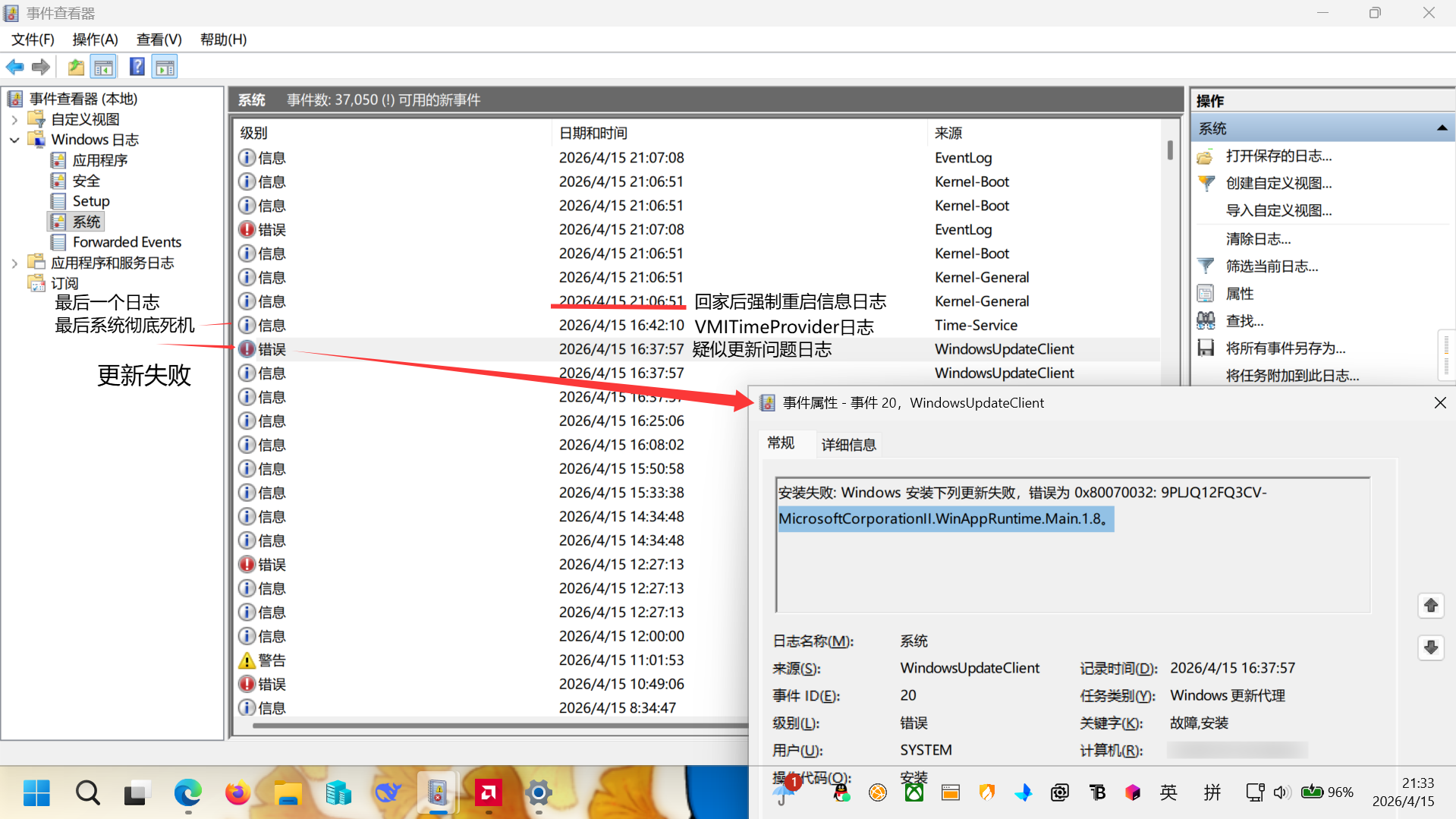Open taskbar Search

(x=87, y=793)
